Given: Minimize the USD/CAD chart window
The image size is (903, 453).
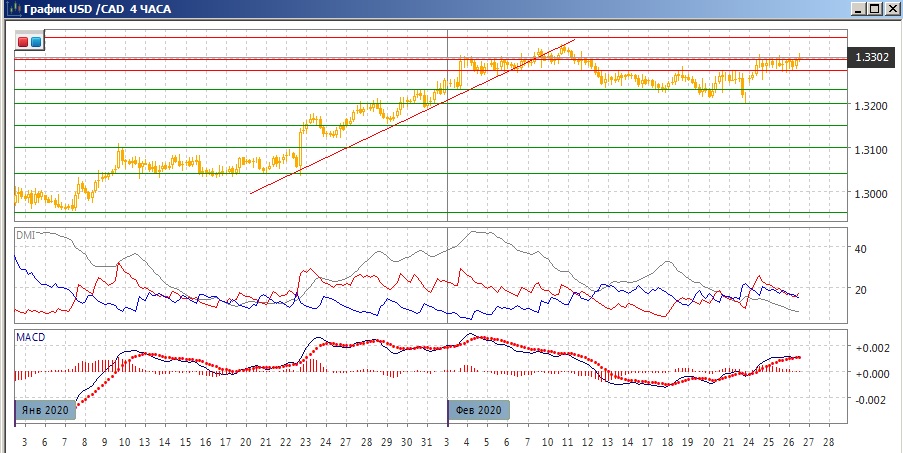Looking at the screenshot, I should click(858, 9).
